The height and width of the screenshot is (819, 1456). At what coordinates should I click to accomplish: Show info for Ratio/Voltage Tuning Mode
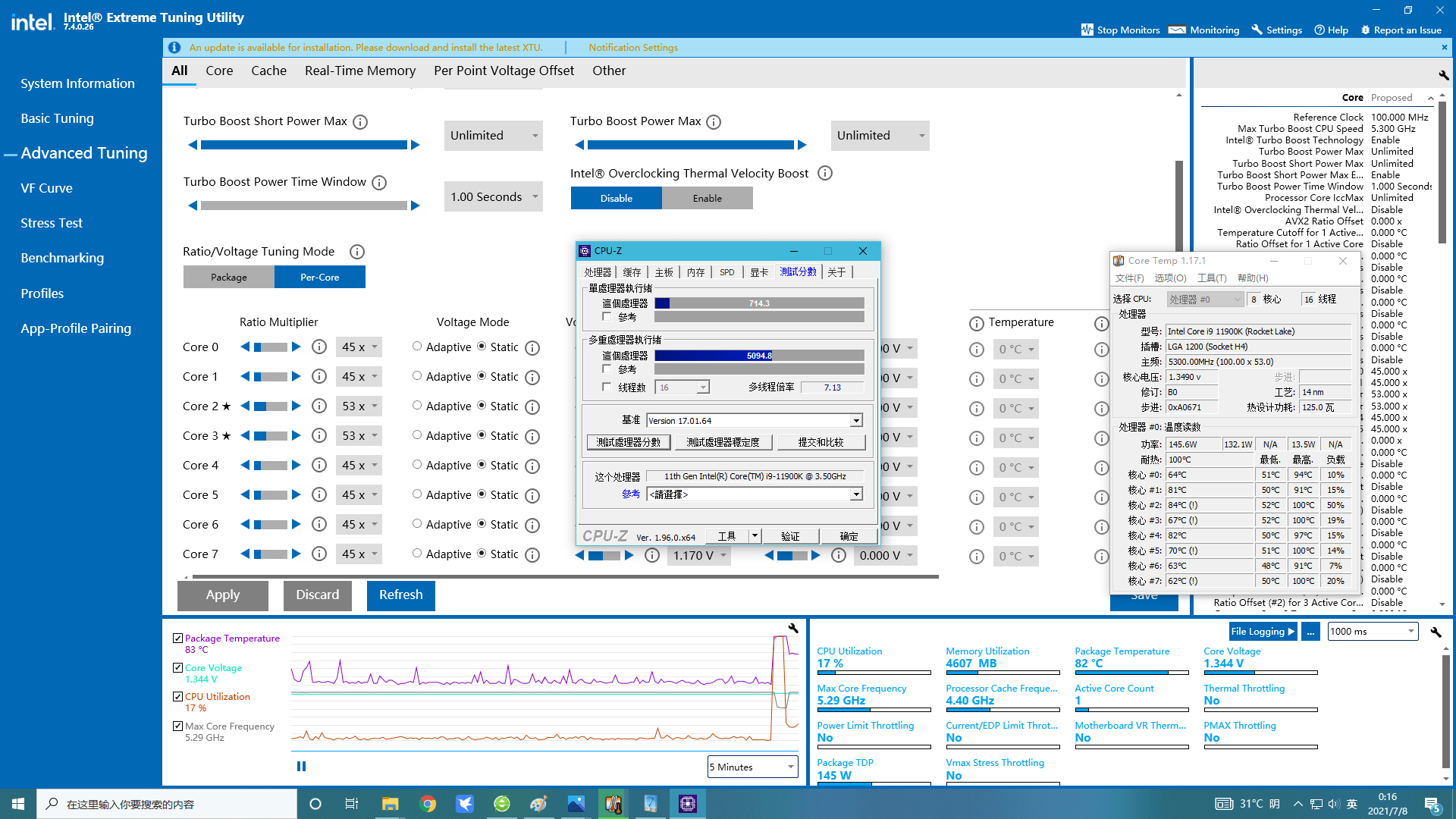pos(357,252)
